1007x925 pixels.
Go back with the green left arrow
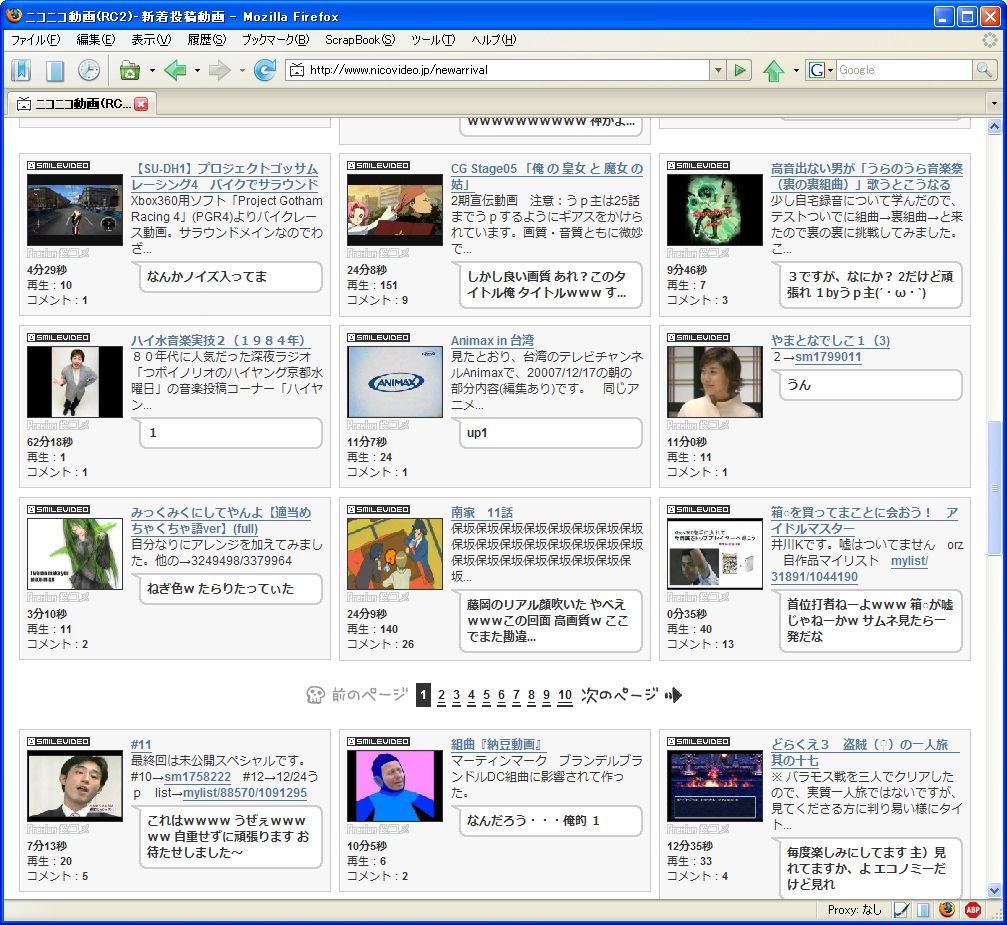tap(175, 70)
